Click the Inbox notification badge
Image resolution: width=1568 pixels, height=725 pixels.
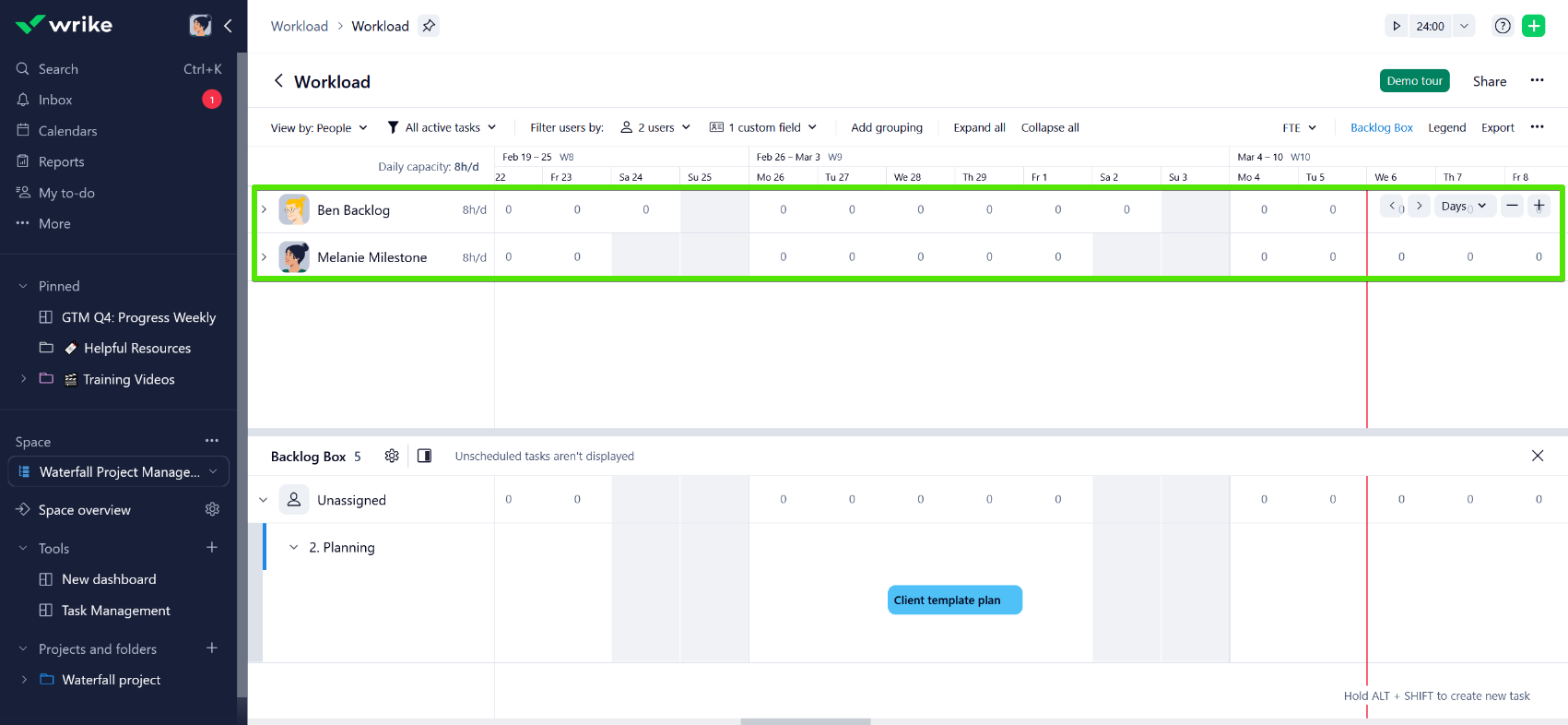pyautogui.click(x=212, y=100)
